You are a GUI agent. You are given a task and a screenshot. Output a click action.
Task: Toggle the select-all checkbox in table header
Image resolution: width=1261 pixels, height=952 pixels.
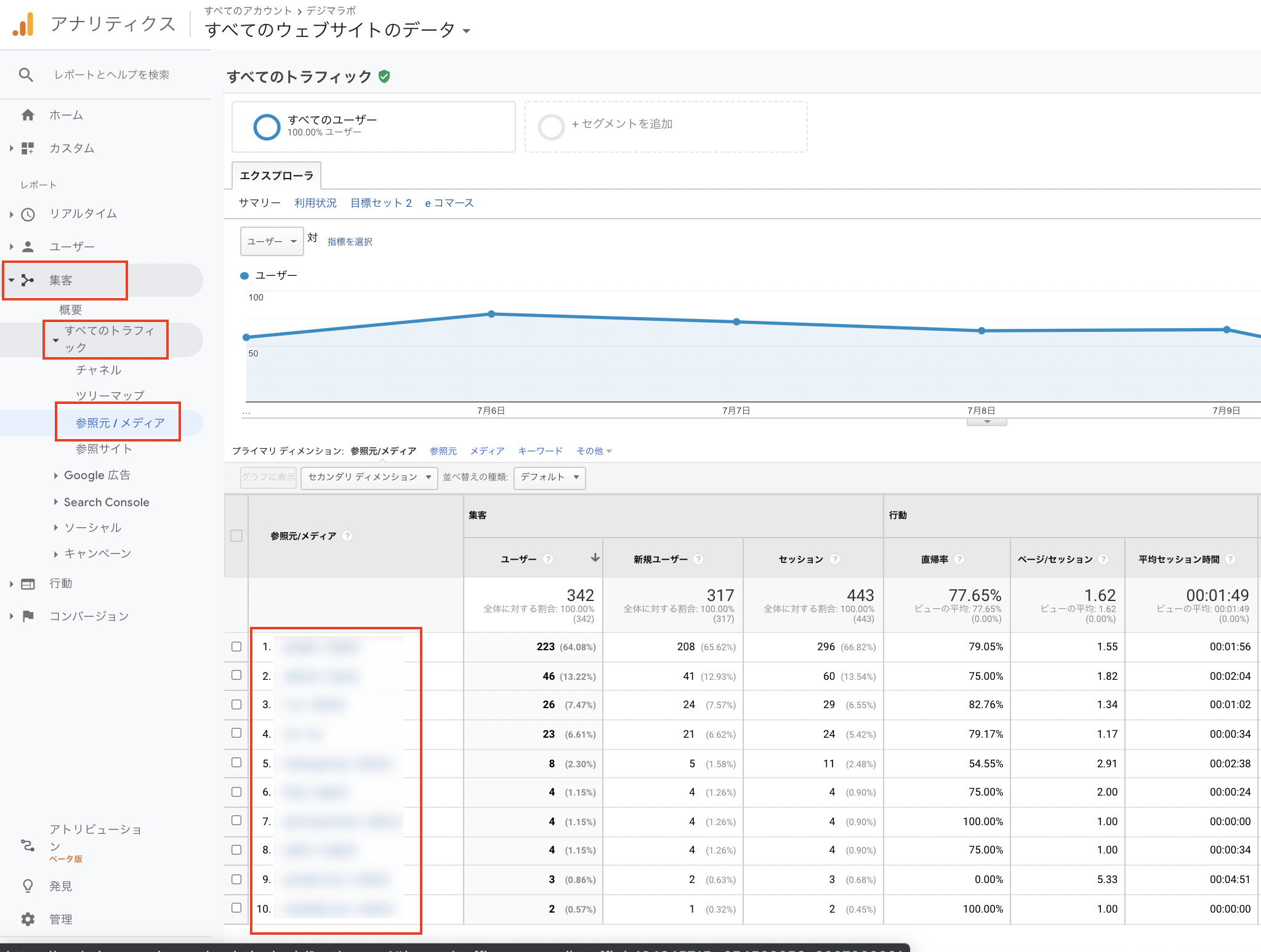point(236,536)
